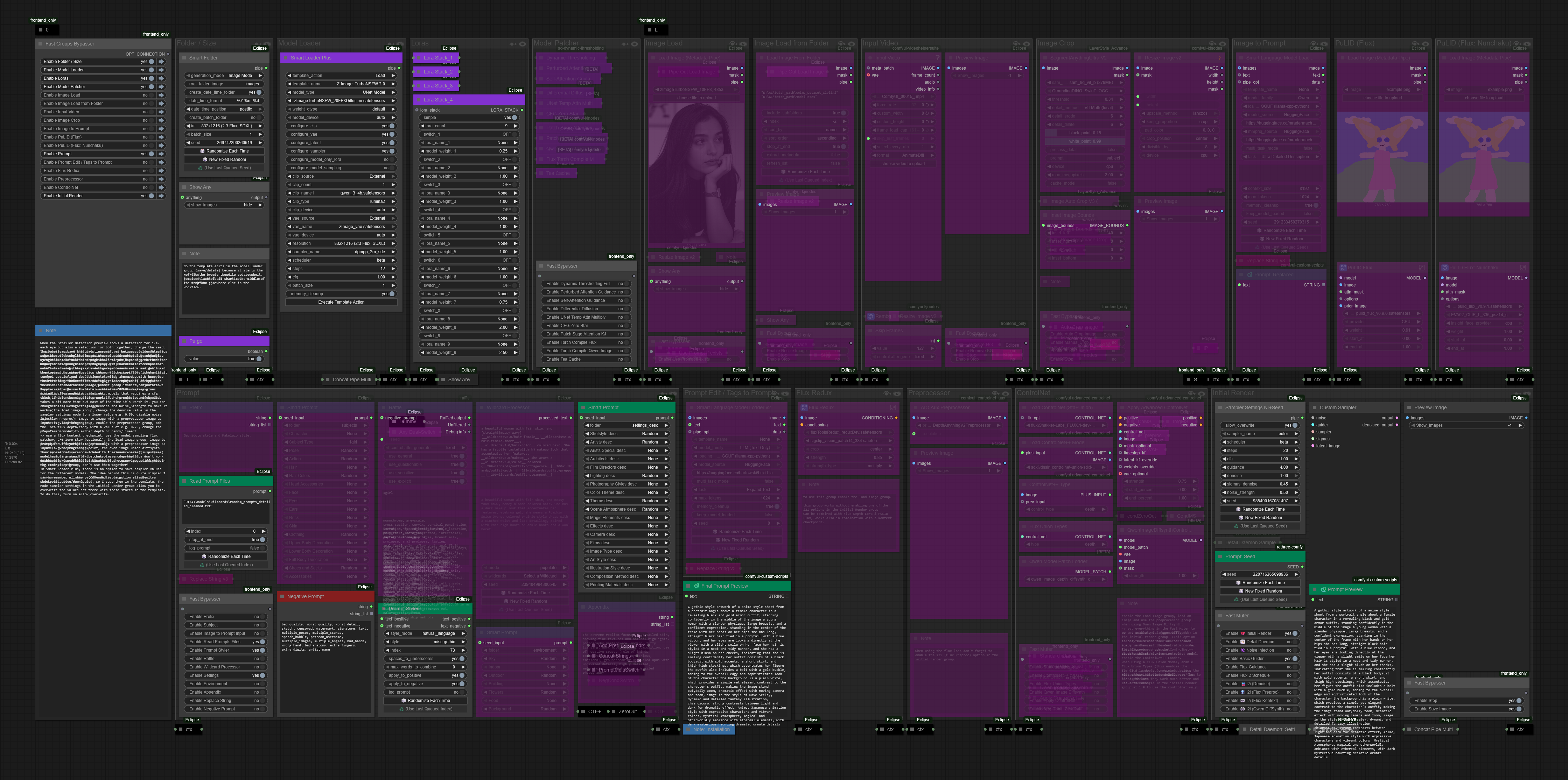Toggle the Purge node value switch
The image size is (1568, 780).
(x=259, y=359)
